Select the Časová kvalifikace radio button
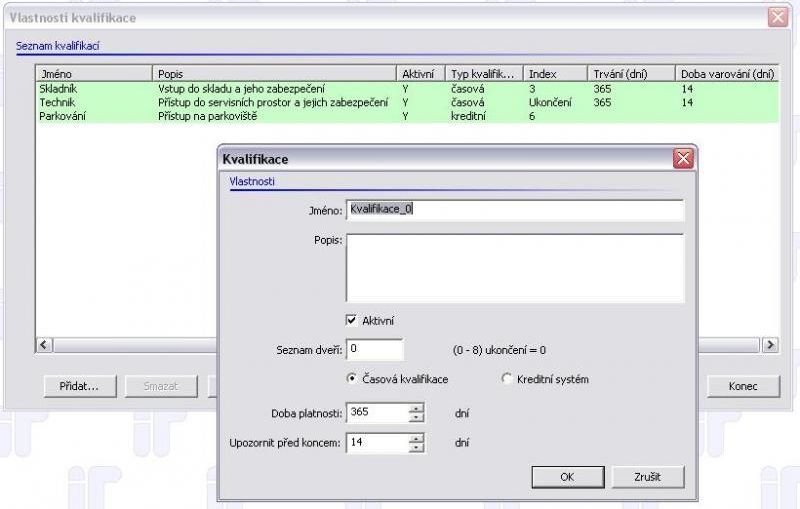This screenshot has width=800, height=509. (x=351, y=379)
